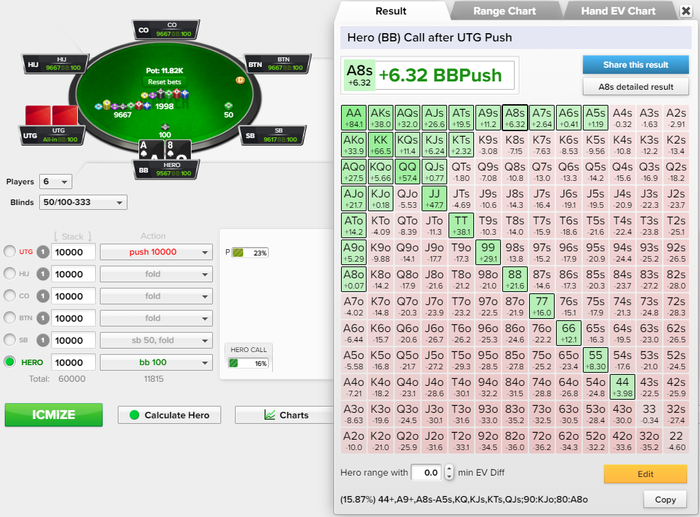Select the A2o cell in range chart
The image size is (700, 517).
click(x=354, y=440)
